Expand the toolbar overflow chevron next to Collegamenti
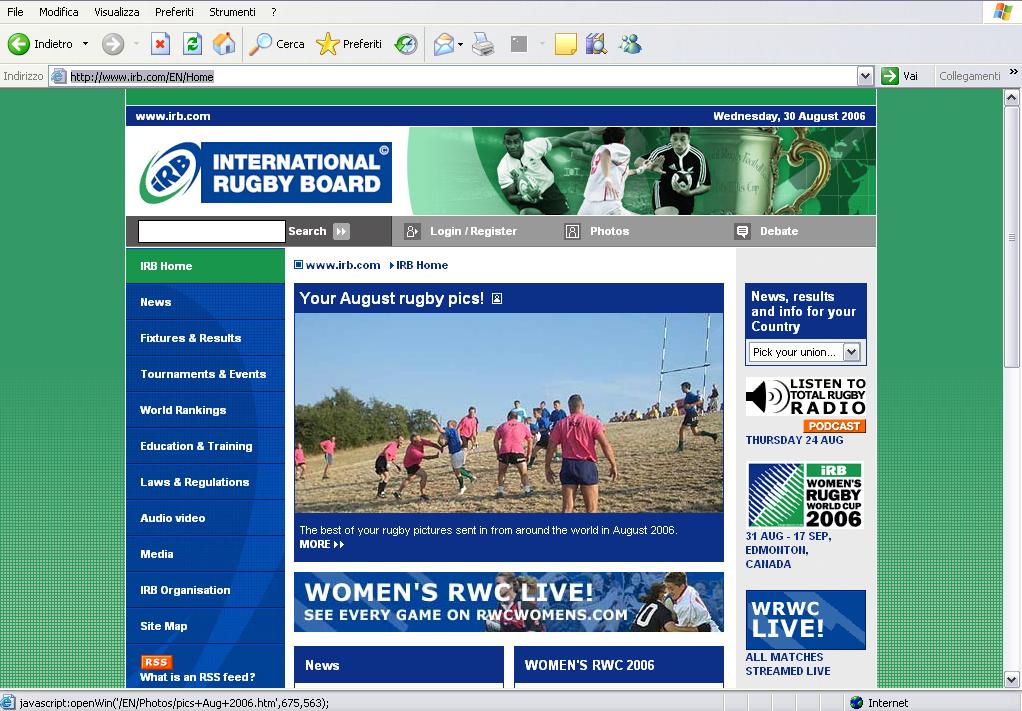This screenshot has width=1022, height=711. point(1014,72)
